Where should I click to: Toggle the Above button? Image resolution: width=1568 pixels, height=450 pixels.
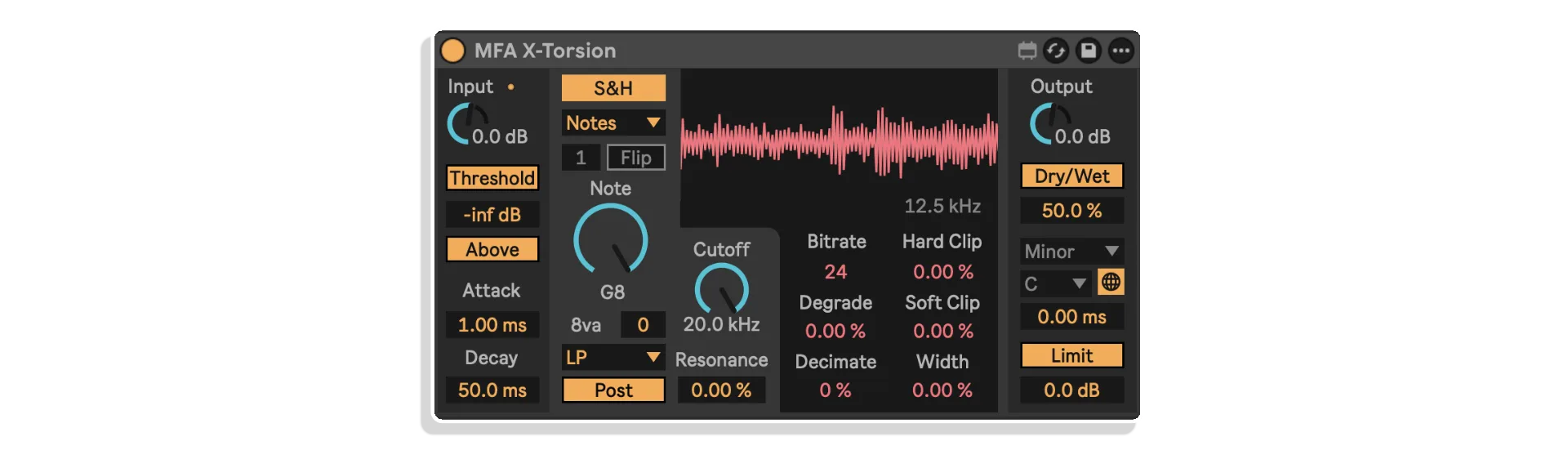(x=492, y=250)
